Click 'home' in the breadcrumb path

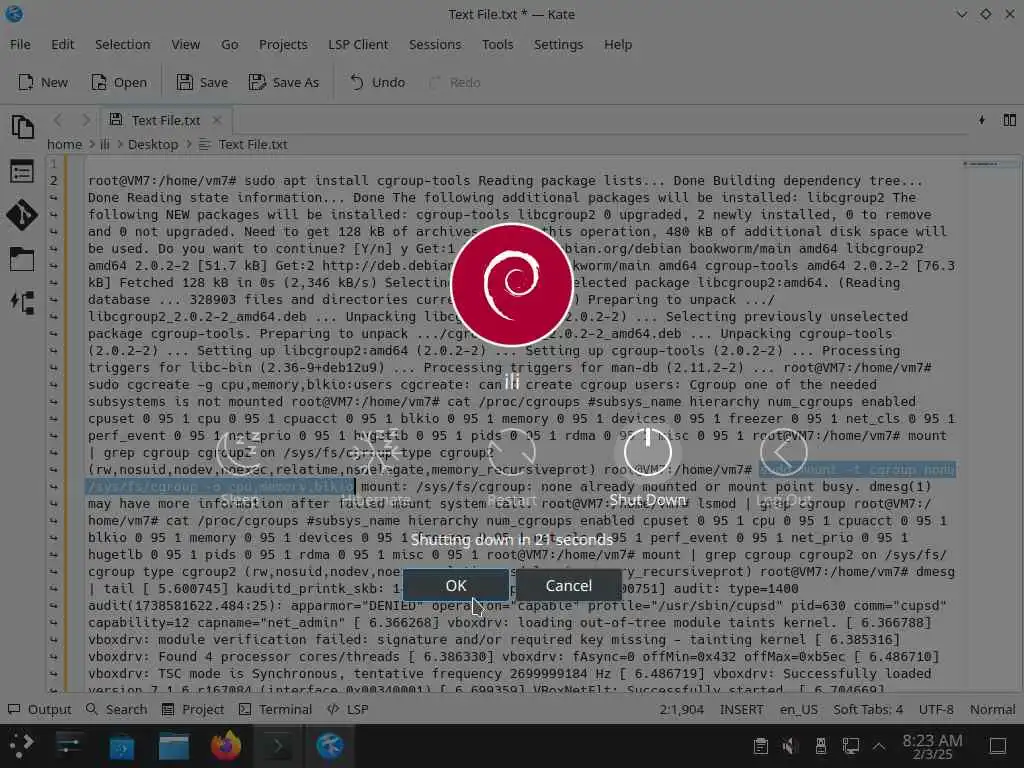click(64, 144)
